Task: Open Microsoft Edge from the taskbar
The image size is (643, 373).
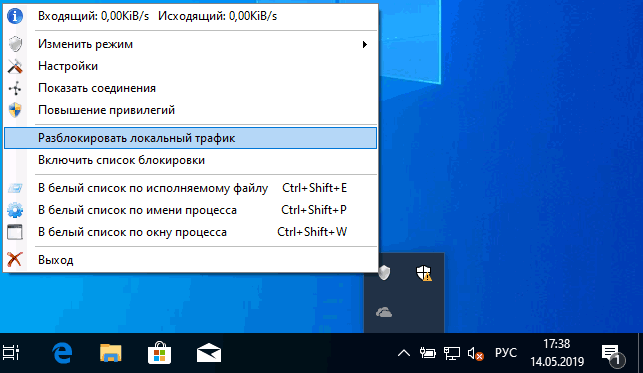Action: [62, 353]
